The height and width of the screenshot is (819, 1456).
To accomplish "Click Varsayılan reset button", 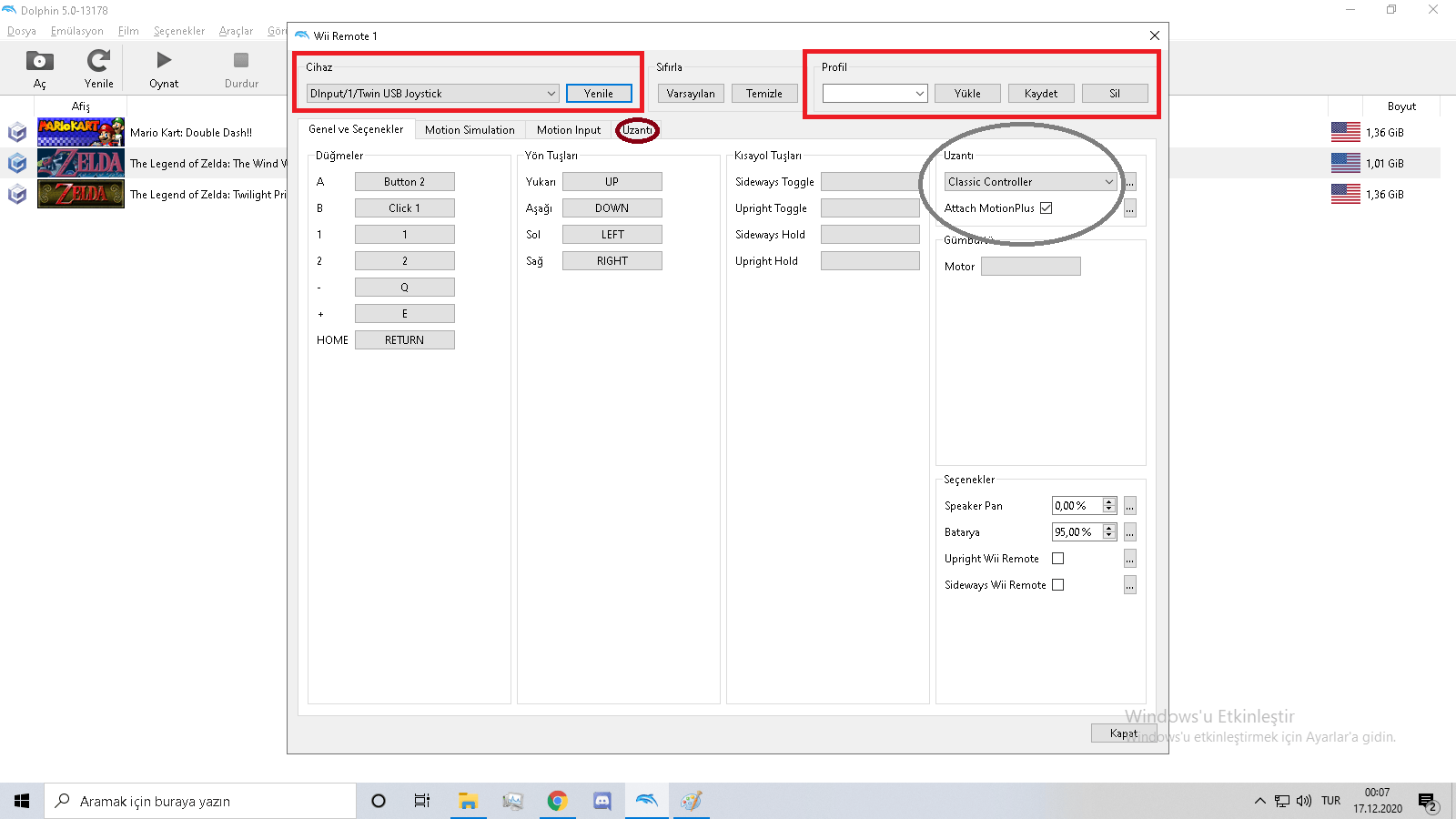I will pyautogui.click(x=691, y=94).
